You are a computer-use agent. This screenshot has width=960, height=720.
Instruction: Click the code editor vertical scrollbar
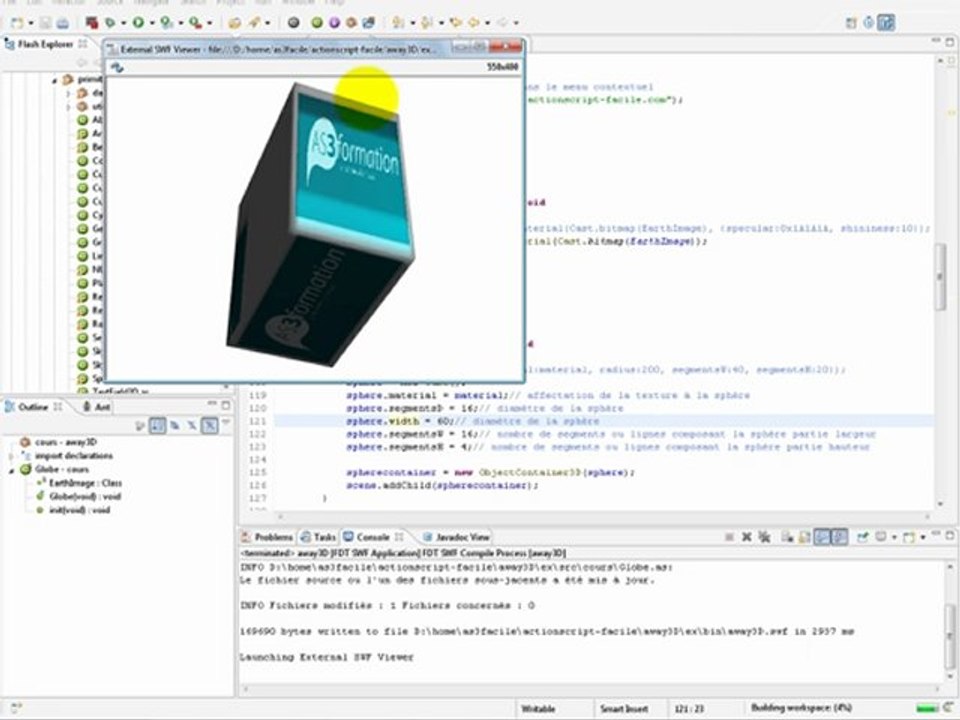point(940,279)
